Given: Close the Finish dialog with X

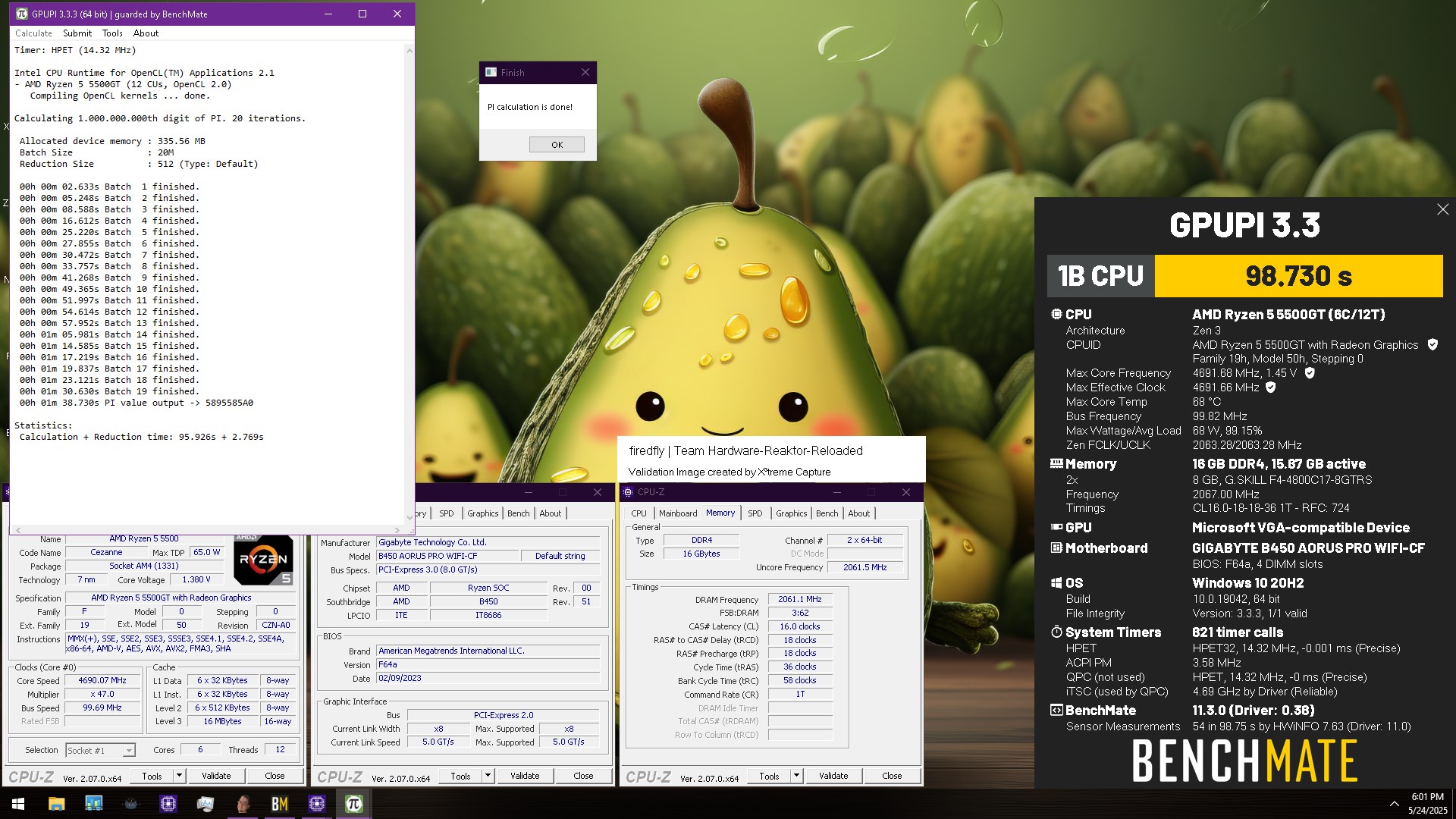Looking at the screenshot, I should coord(585,72).
